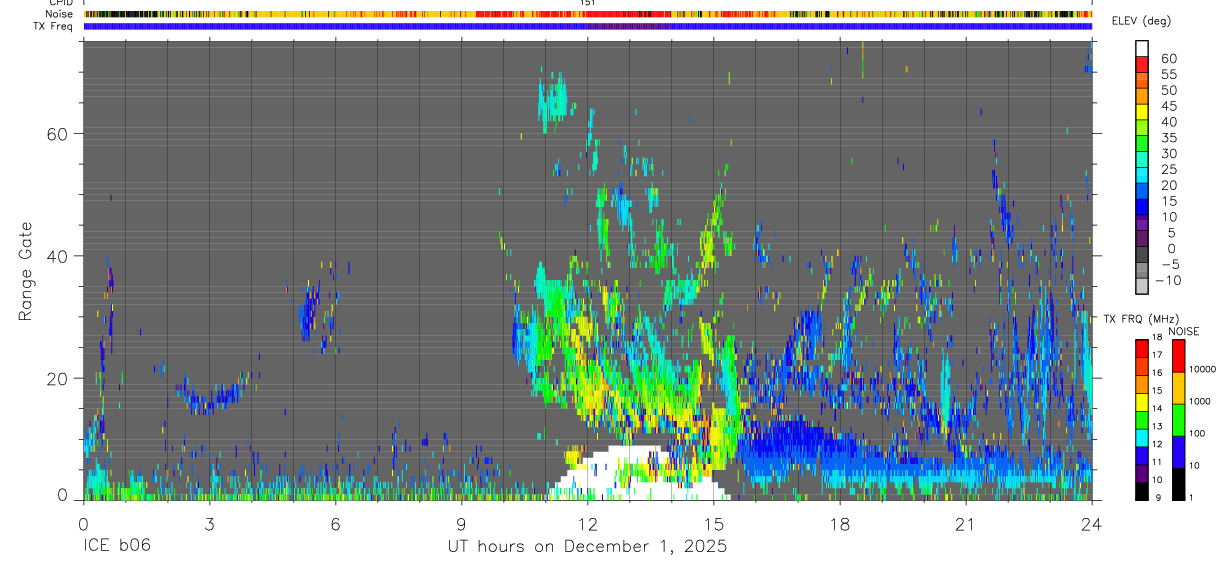Viewport: 1228px width, 567px height.
Task: Click the UT hours on December 1, 2025 title
Action: 587,547
